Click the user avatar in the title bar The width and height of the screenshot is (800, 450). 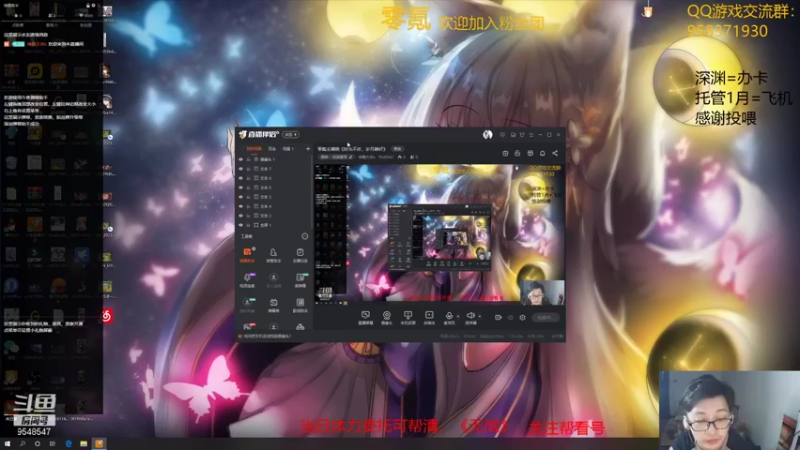[x=487, y=135]
